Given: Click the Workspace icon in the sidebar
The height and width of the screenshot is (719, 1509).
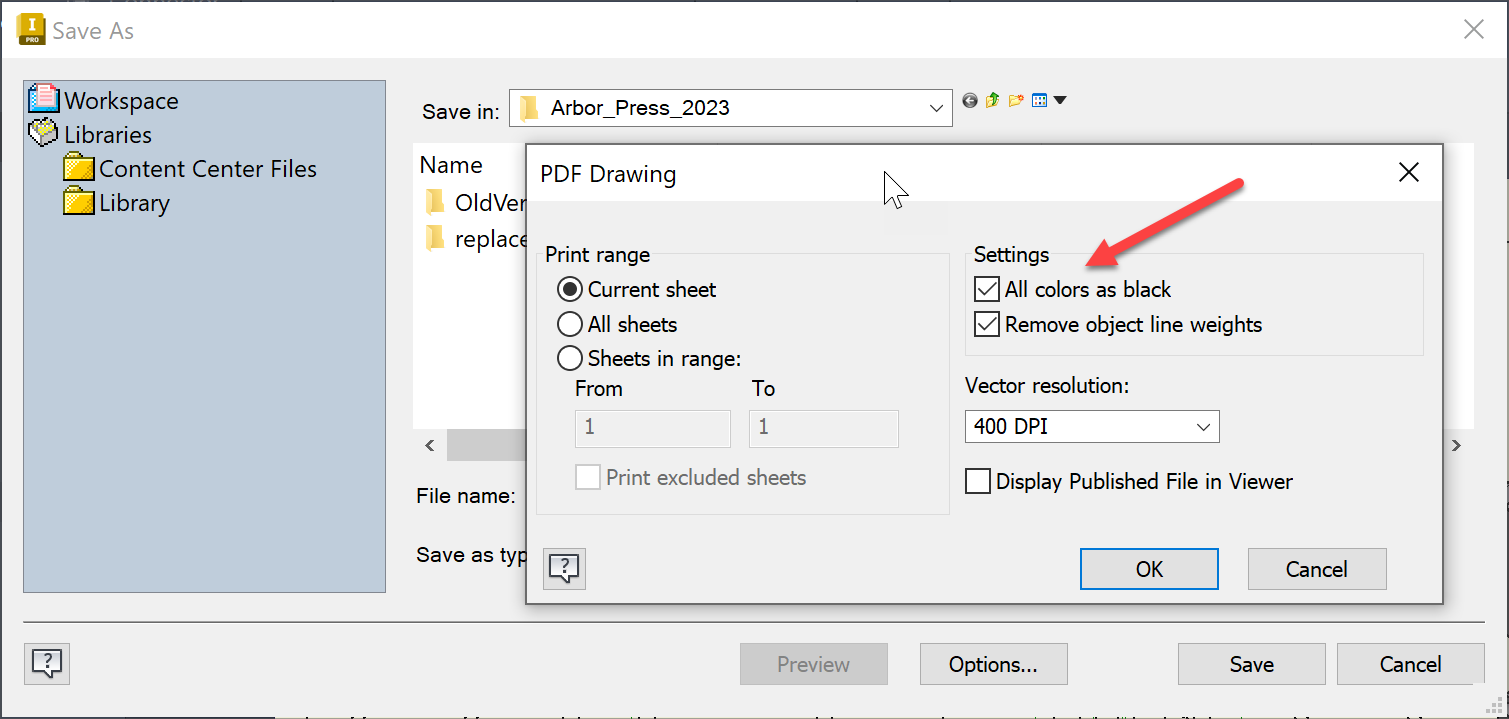Looking at the screenshot, I should click(x=45, y=100).
